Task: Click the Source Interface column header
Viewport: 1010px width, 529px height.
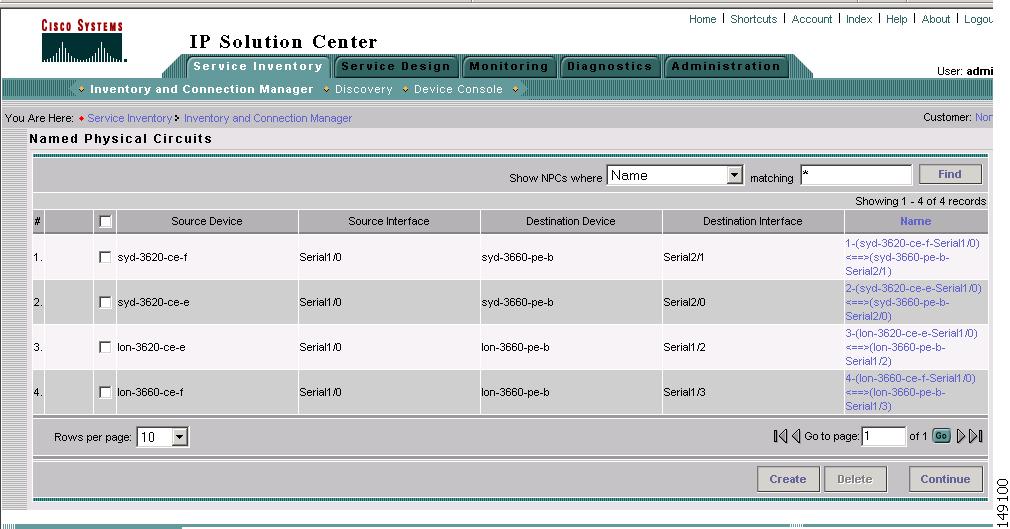Action: (x=389, y=221)
